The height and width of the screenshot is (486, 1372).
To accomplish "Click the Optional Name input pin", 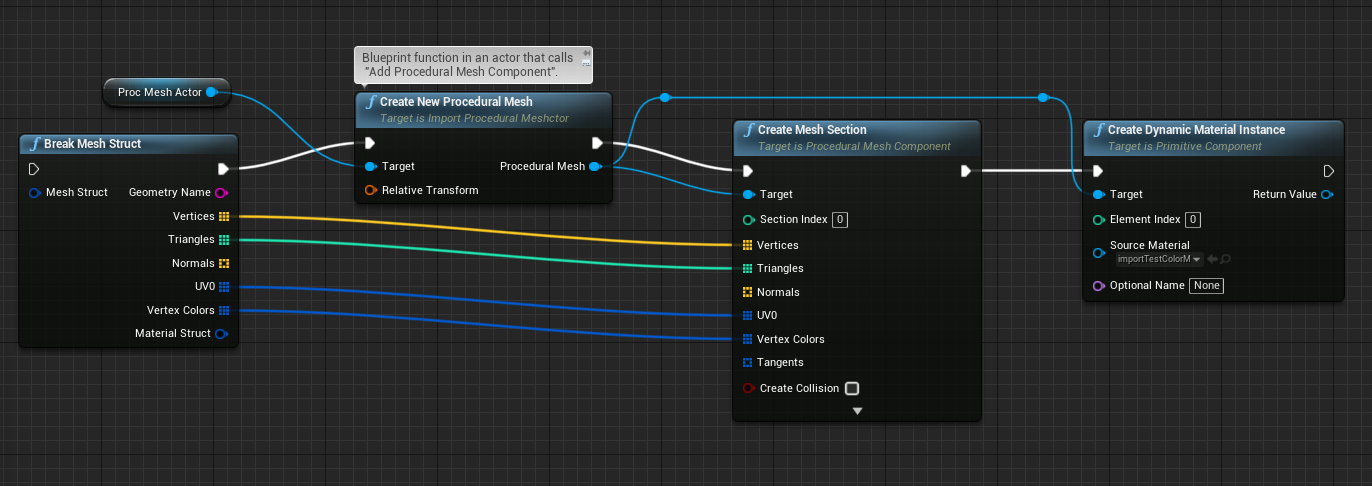I will [1098, 285].
